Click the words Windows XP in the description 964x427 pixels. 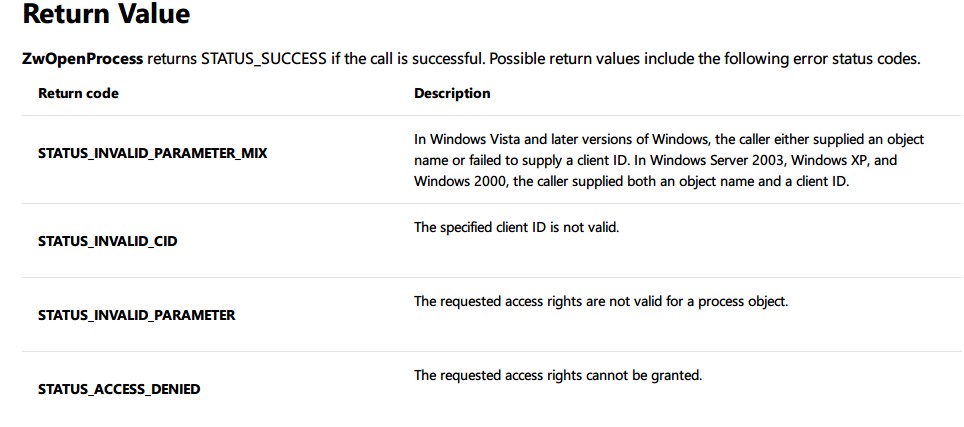[831, 161]
